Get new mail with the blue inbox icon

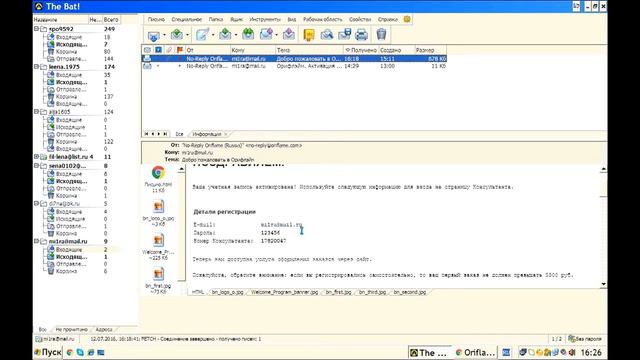(153, 35)
